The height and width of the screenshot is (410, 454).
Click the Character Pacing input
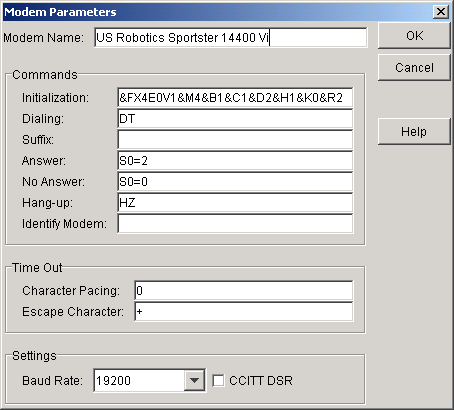[x=244, y=291]
